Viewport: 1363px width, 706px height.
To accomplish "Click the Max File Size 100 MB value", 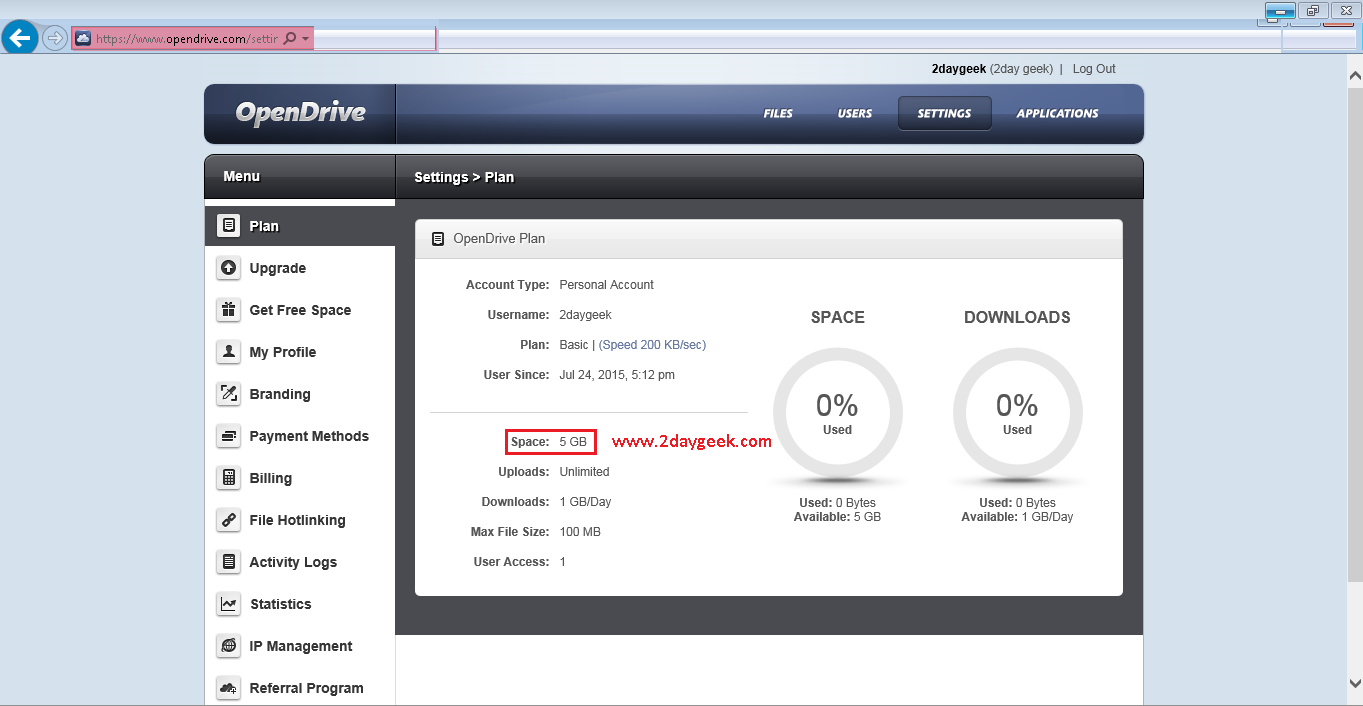I will click(x=580, y=532).
